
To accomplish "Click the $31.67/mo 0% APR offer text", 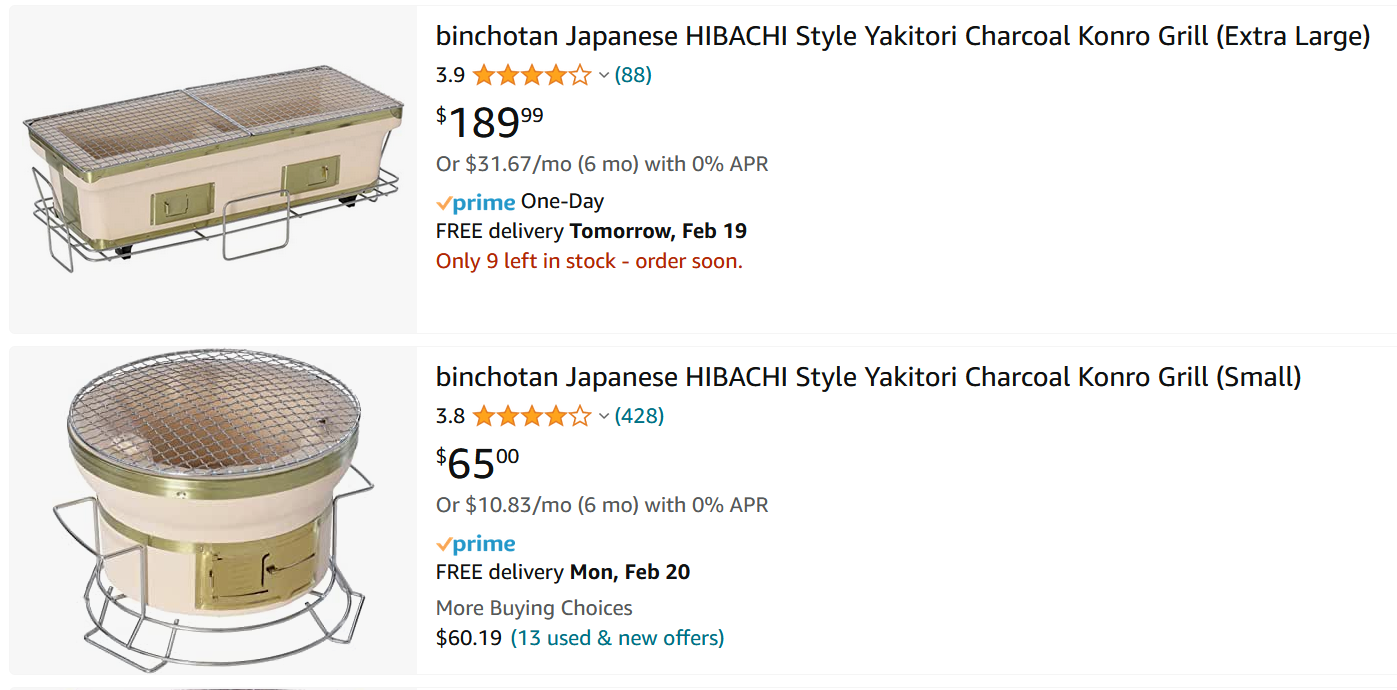I will pos(602,164).
